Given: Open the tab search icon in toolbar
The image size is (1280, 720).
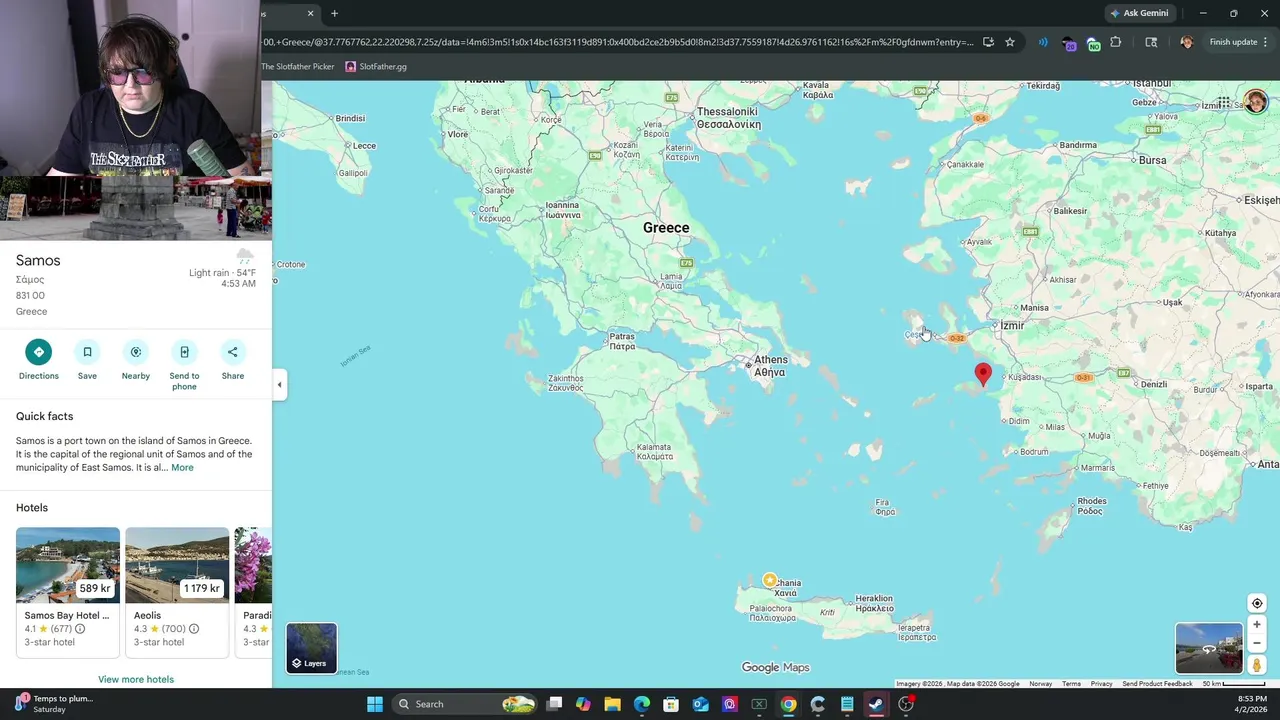Looking at the screenshot, I should click(1151, 42).
